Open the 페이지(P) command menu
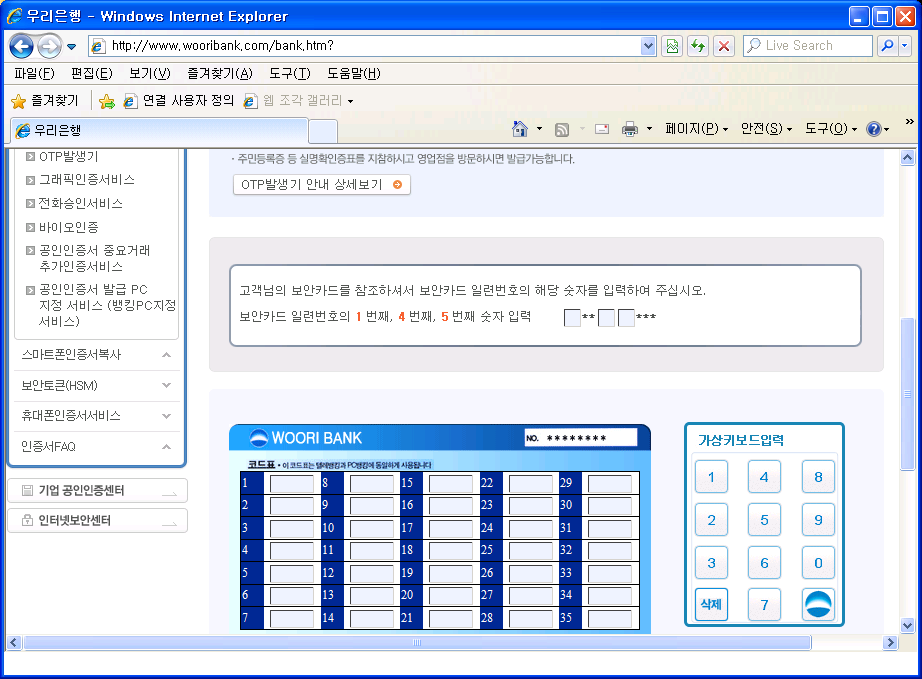 coord(696,129)
